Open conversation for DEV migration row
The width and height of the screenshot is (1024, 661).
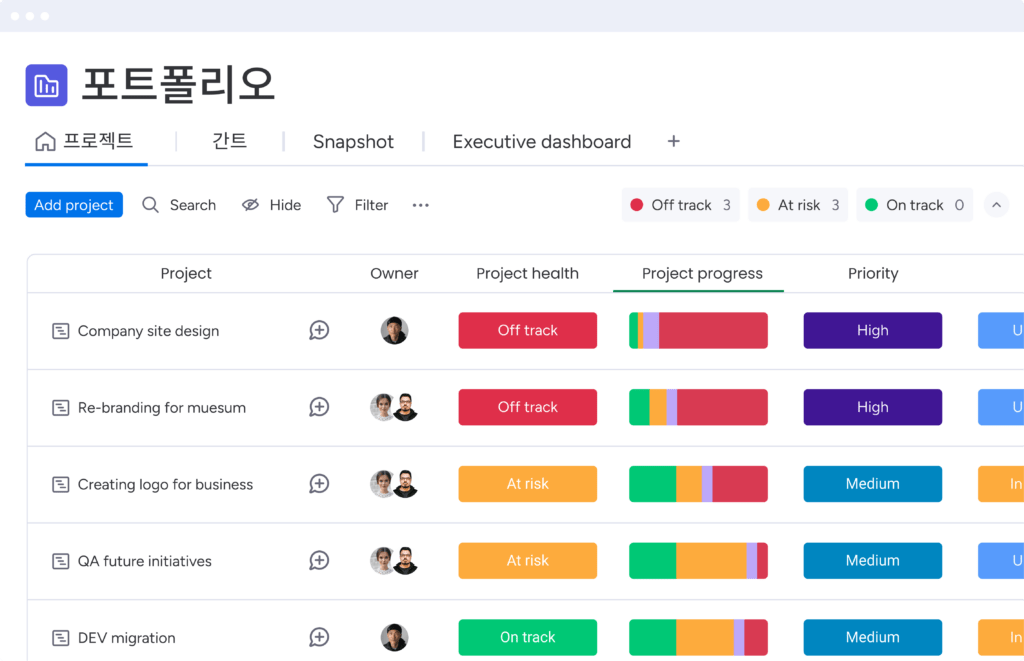319,637
